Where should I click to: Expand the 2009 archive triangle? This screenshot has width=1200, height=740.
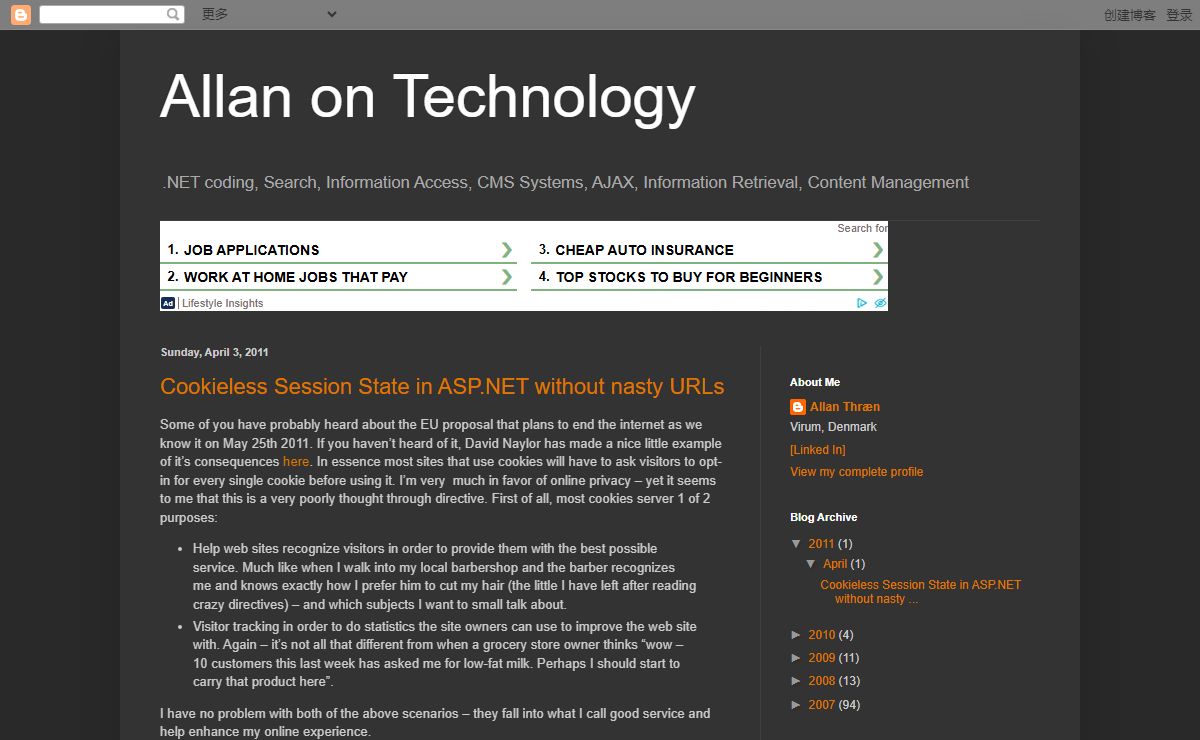click(797, 658)
